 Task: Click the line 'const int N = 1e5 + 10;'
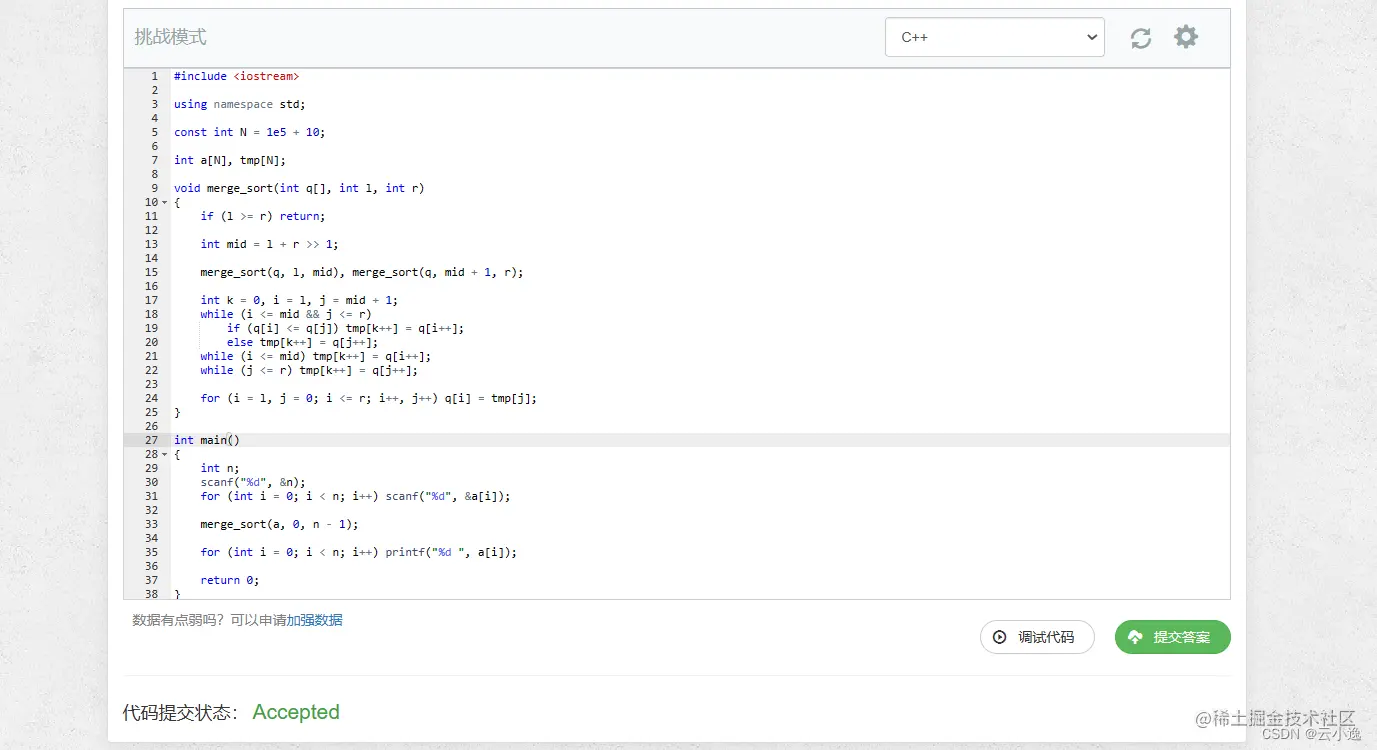pos(250,132)
